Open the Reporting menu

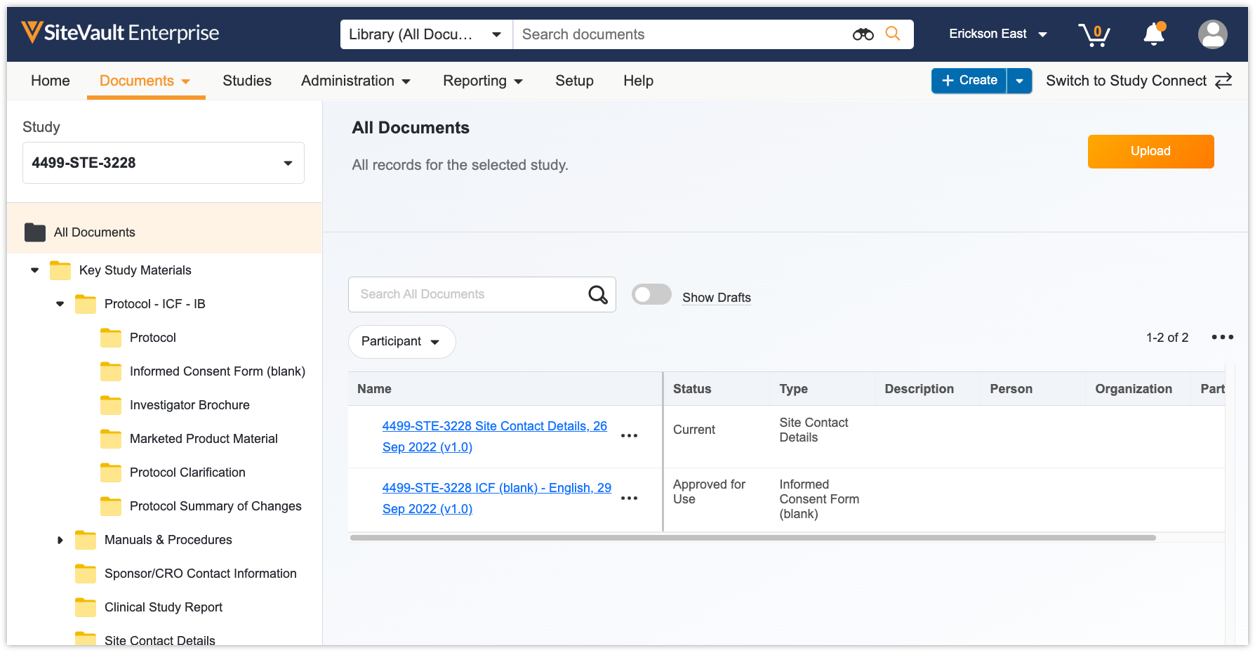(483, 81)
